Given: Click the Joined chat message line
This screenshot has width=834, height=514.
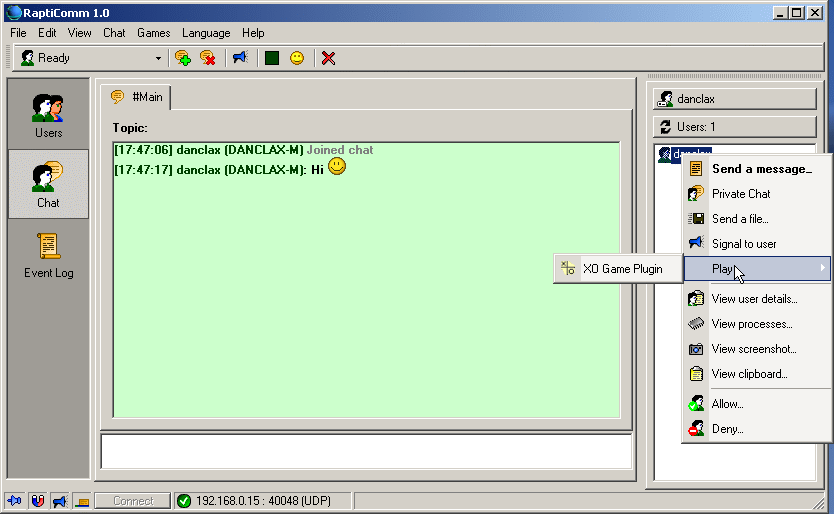Looking at the screenshot, I should (x=244, y=150).
